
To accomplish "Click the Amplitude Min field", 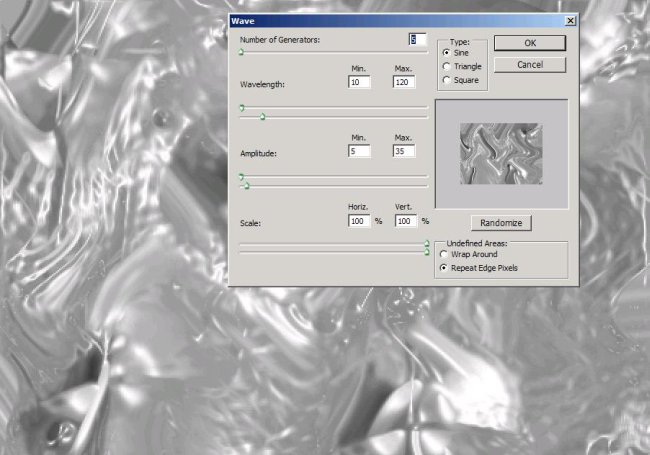I will 359,151.
